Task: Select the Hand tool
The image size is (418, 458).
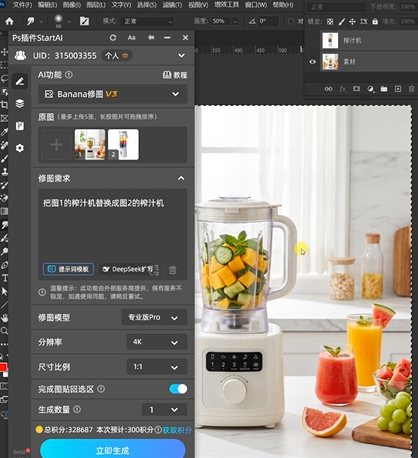Action: 4,318
